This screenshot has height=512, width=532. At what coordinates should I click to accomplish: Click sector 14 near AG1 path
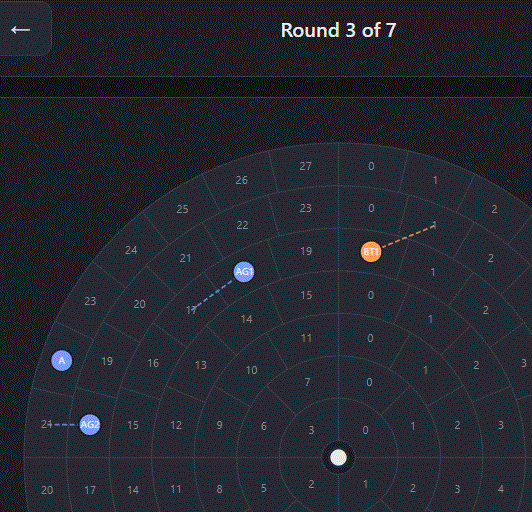[247, 319]
